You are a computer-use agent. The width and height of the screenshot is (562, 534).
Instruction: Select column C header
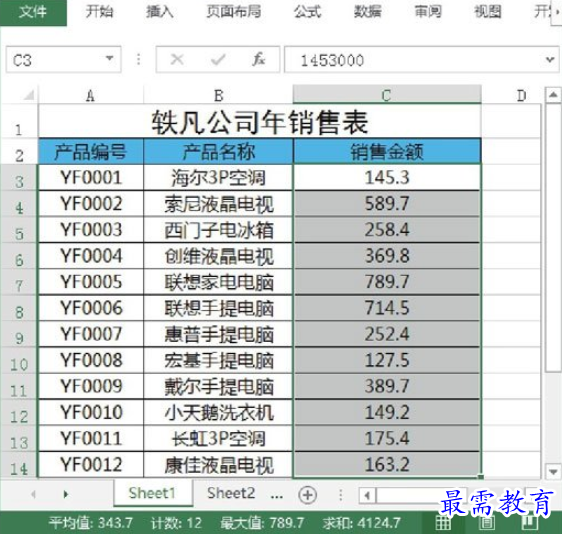tap(387, 95)
